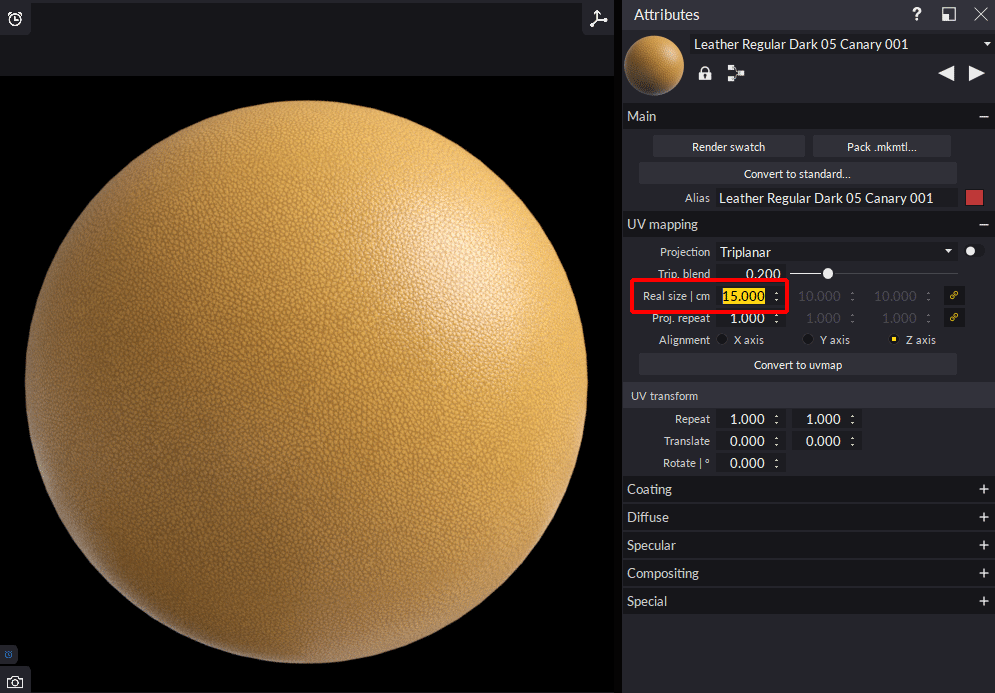The height and width of the screenshot is (693, 995).
Task: Click the alarm clock icon at top-left
Action: (15, 18)
